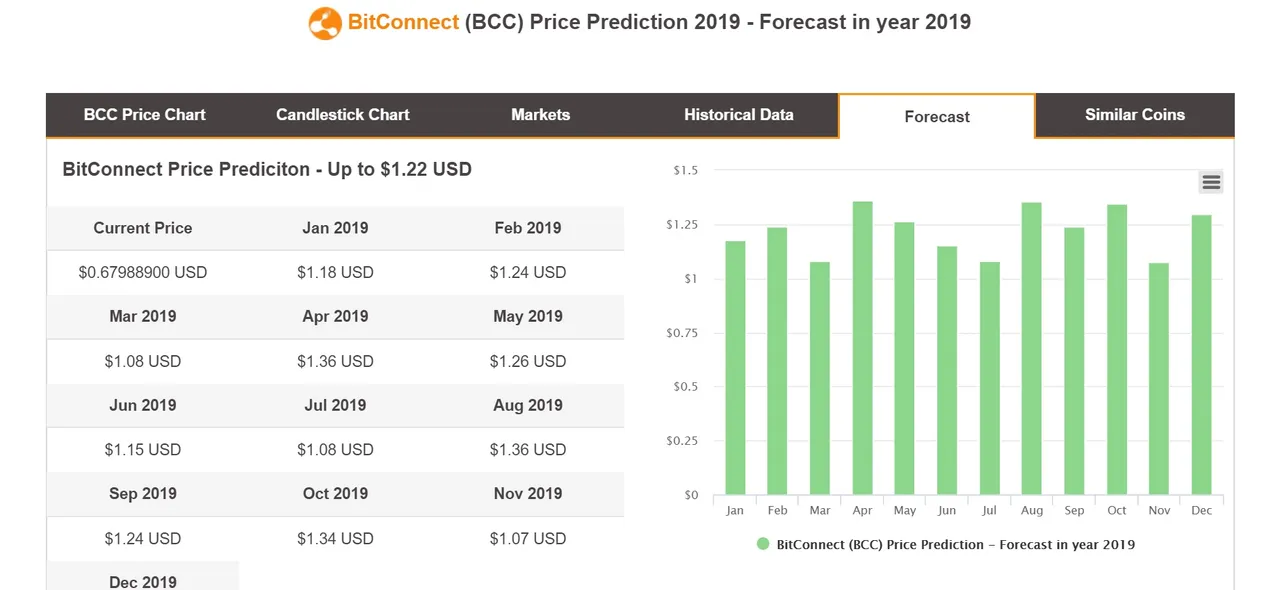Select the Markets tab
The image size is (1280, 590).
540,115
